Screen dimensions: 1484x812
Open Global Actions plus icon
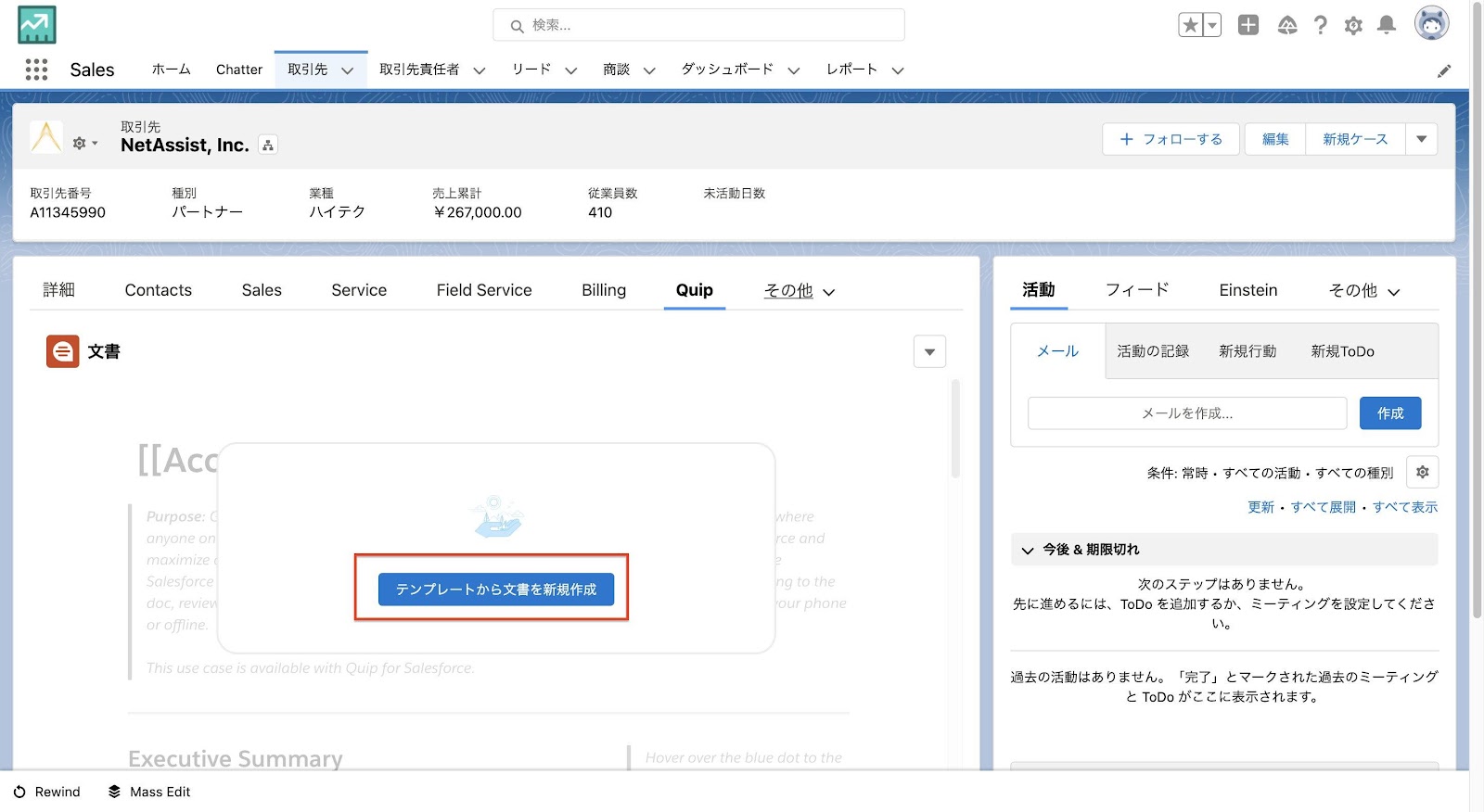click(x=1248, y=25)
